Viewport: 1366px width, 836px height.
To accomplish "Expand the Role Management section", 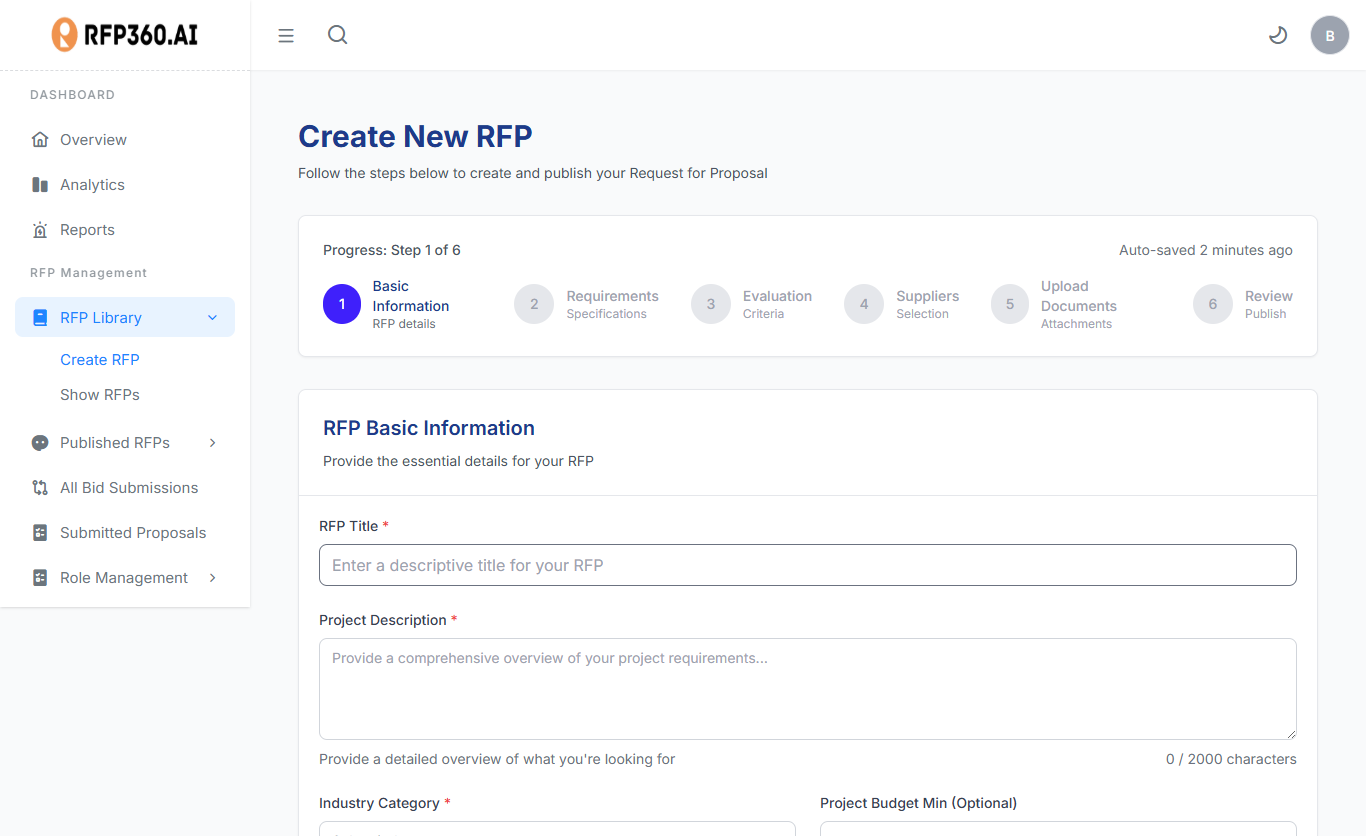I will pyautogui.click(x=211, y=577).
